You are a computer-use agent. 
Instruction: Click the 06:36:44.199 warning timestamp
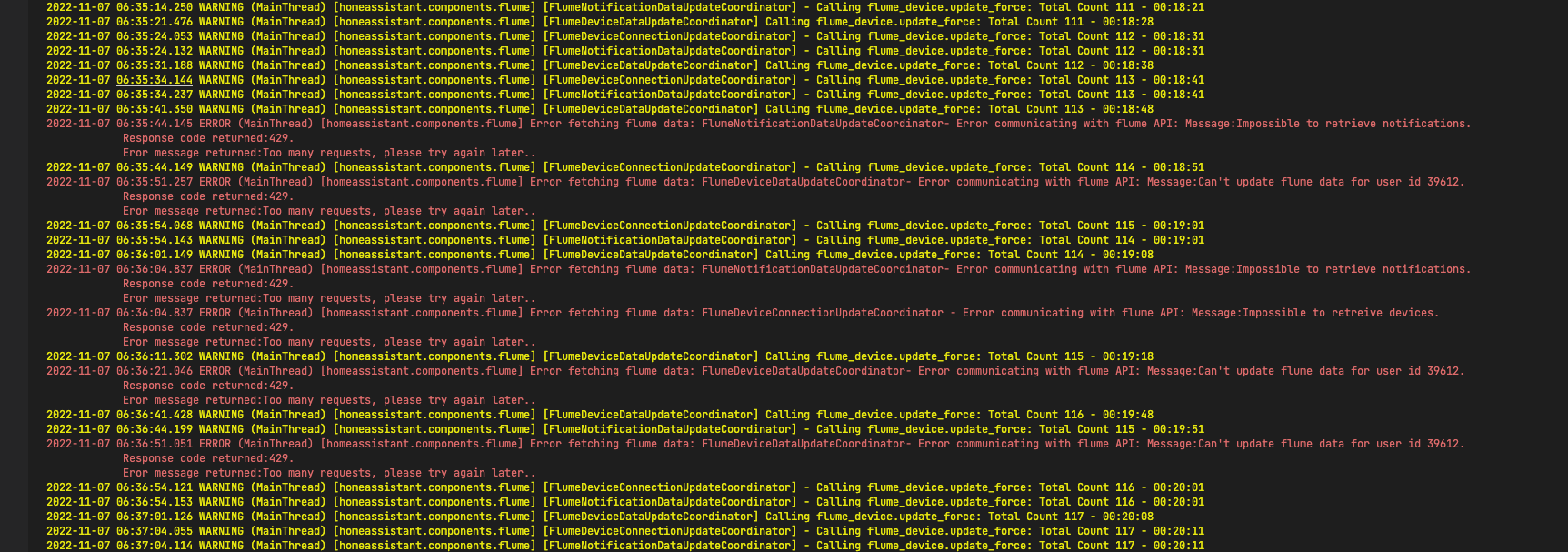155,429
